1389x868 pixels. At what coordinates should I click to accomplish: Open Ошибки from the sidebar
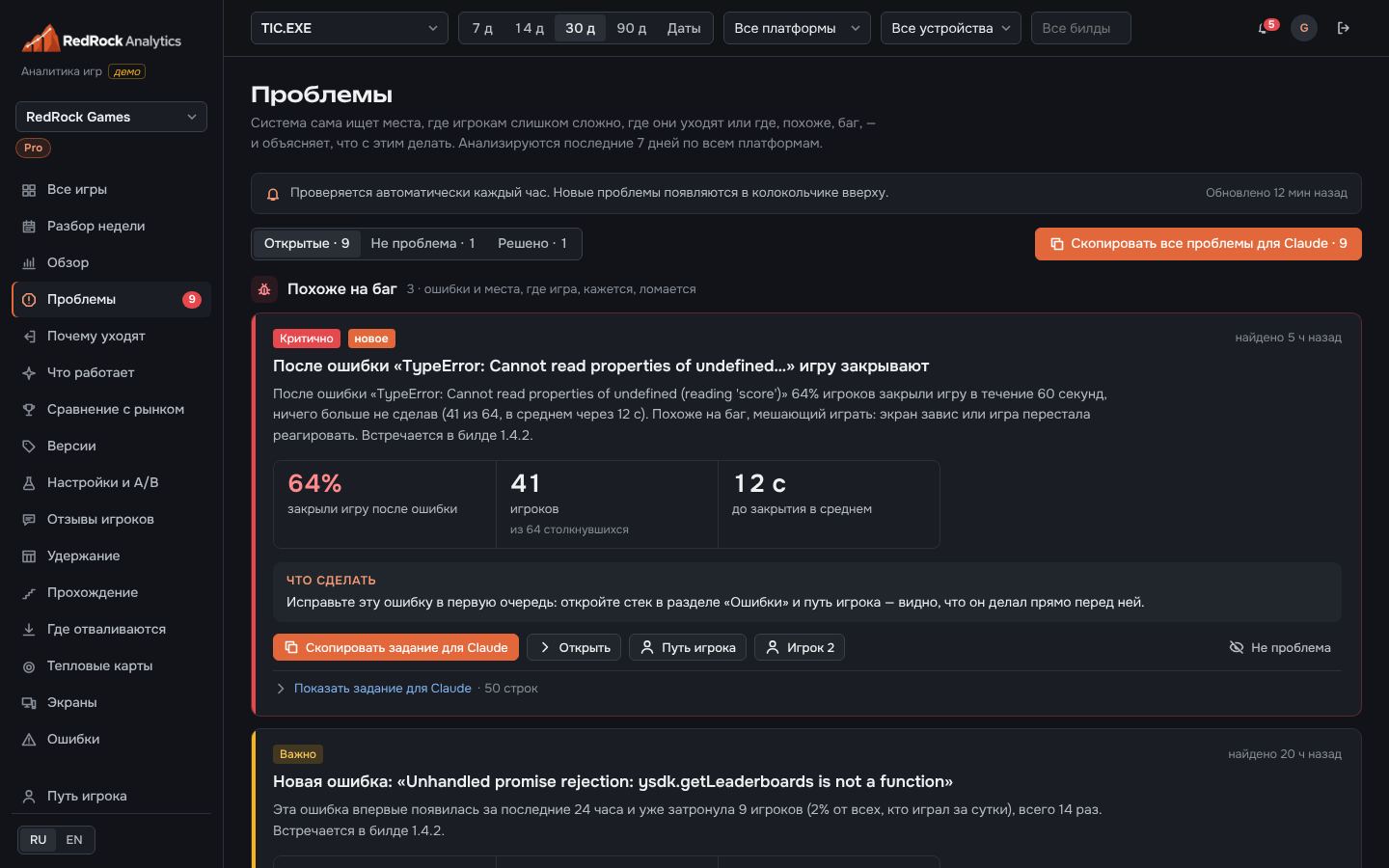coord(111,740)
